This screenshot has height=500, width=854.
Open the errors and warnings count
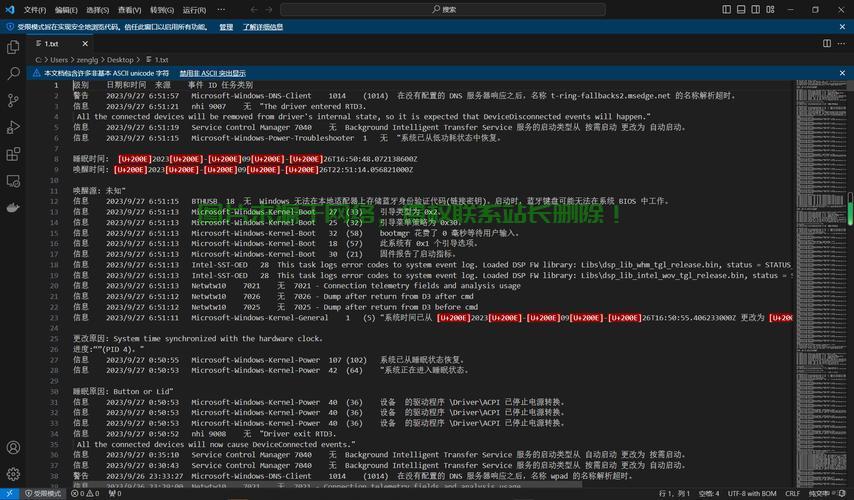(x=85, y=493)
